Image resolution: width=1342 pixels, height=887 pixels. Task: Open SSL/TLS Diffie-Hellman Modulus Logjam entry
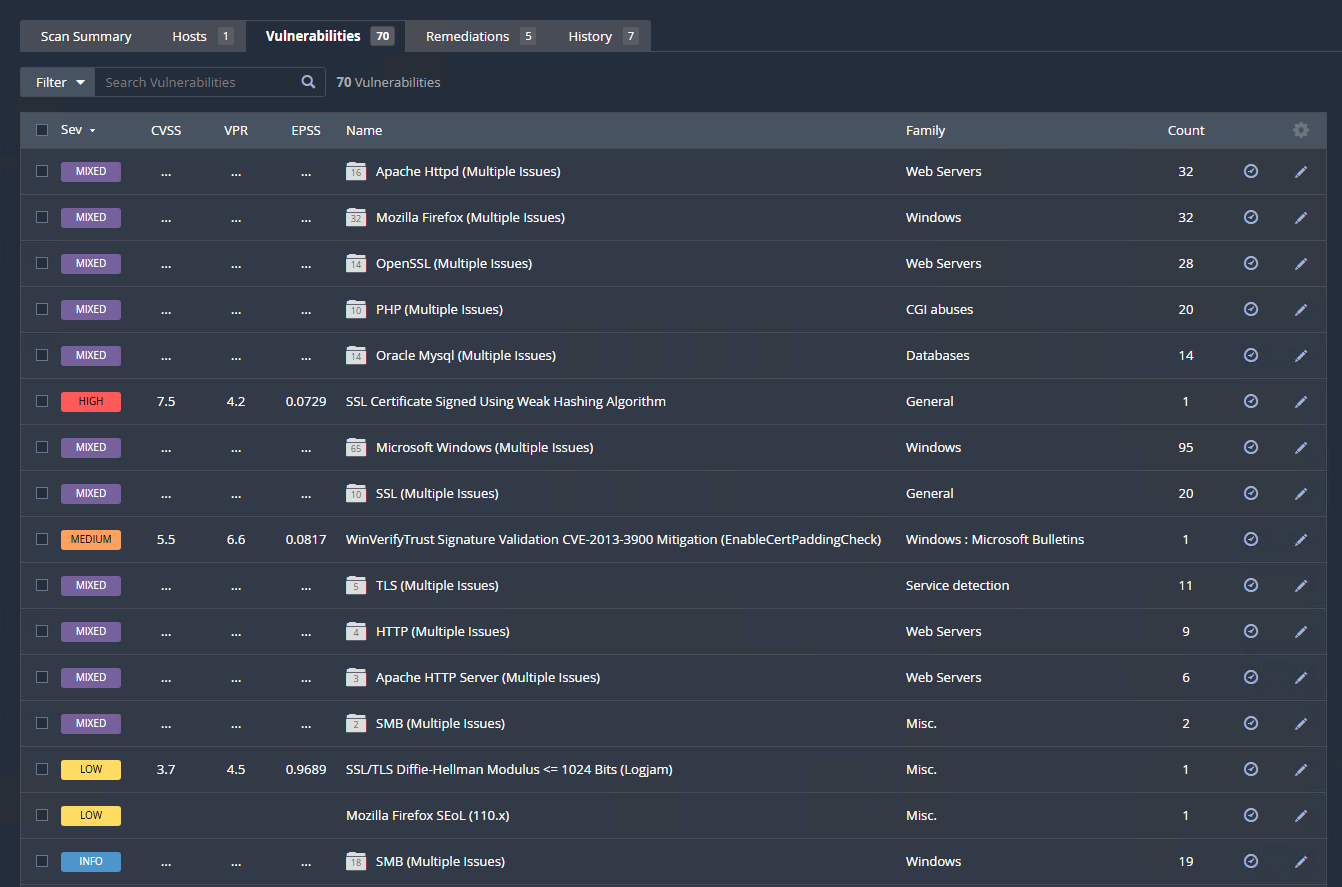click(x=509, y=769)
